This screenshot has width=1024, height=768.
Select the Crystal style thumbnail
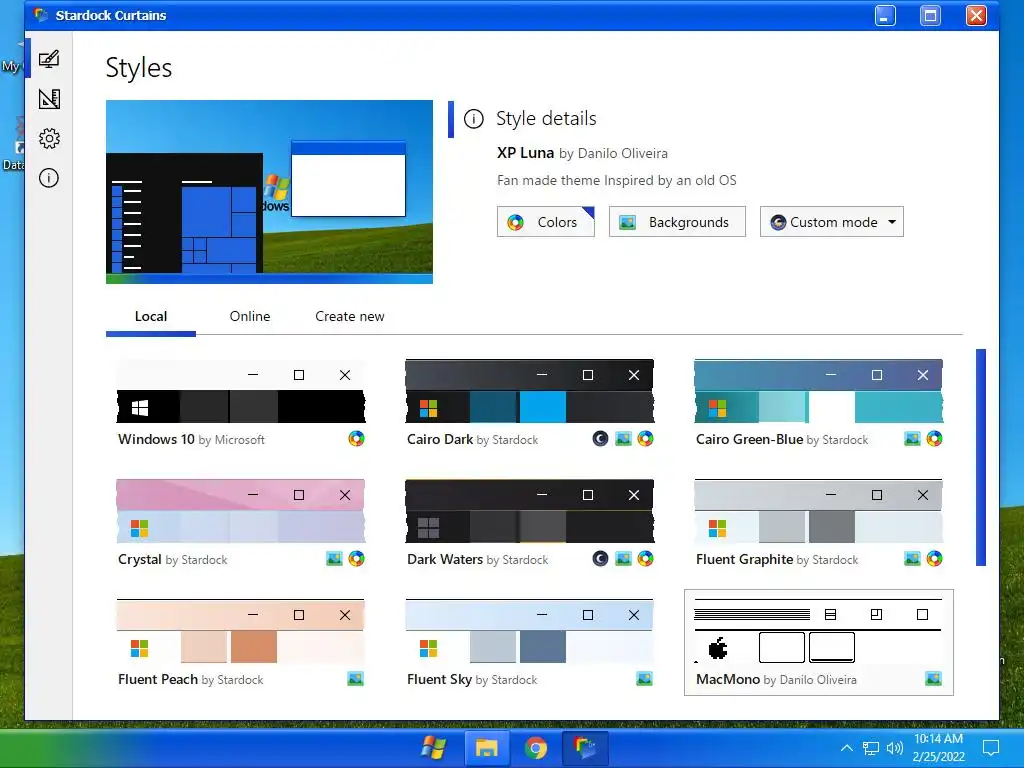[x=241, y=511]
